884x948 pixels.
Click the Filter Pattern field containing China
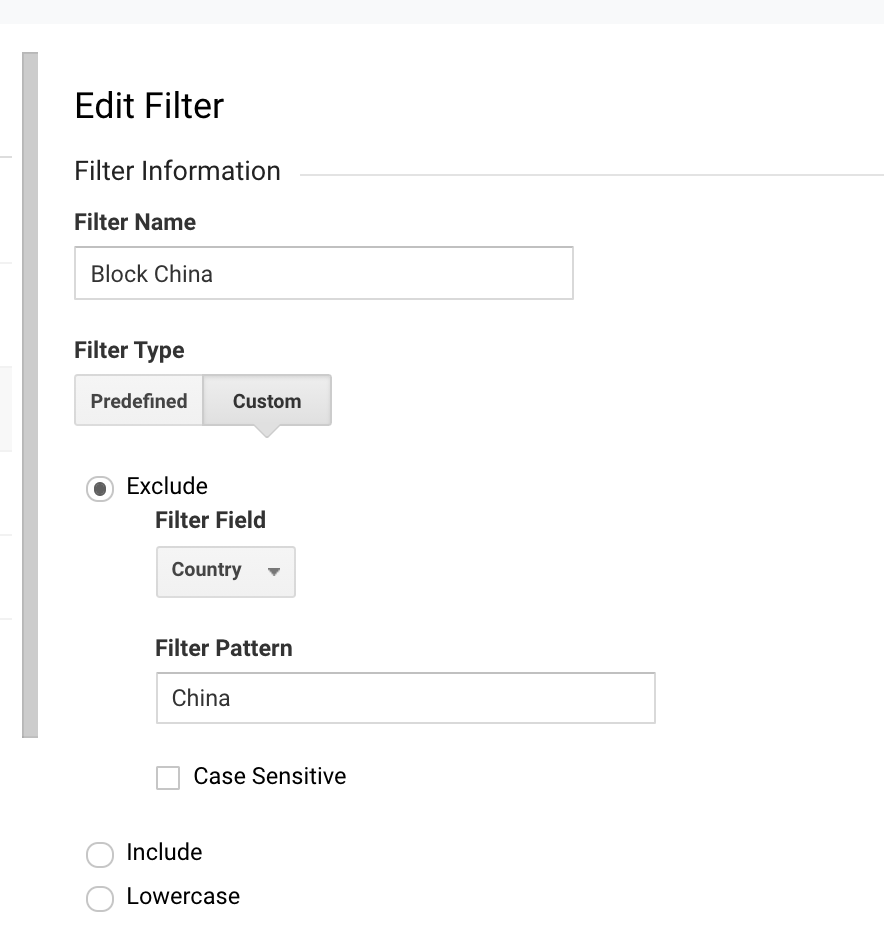[405, 698]
